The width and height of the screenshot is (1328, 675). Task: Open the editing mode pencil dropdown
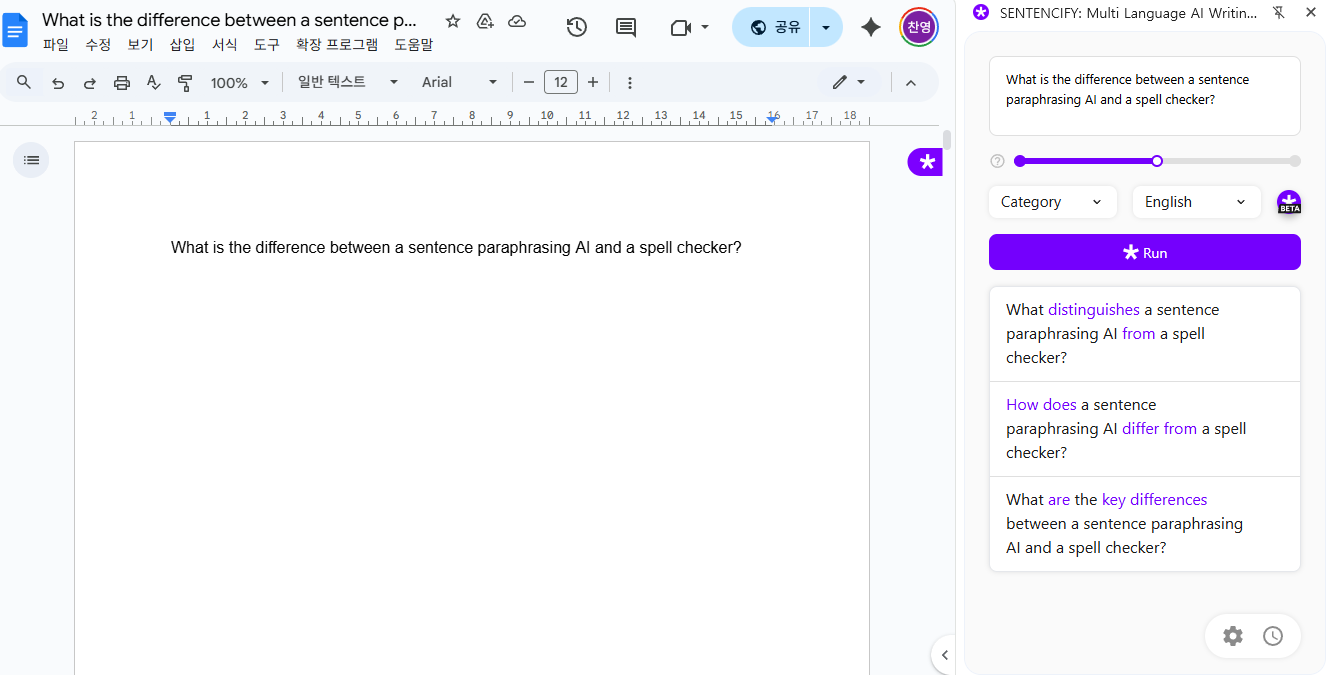pyautogui.click(x=848, y=82)
